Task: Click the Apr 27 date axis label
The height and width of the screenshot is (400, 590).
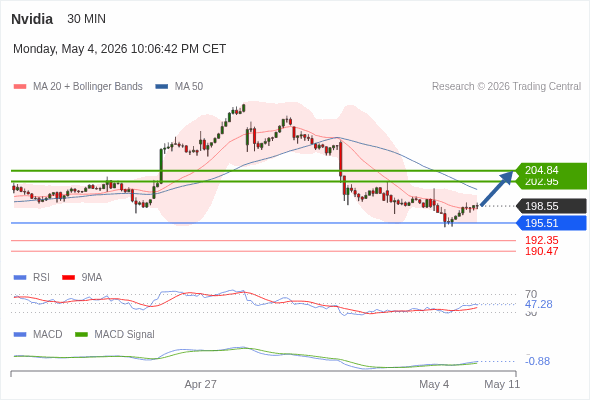Action: (x=201, y=384)
